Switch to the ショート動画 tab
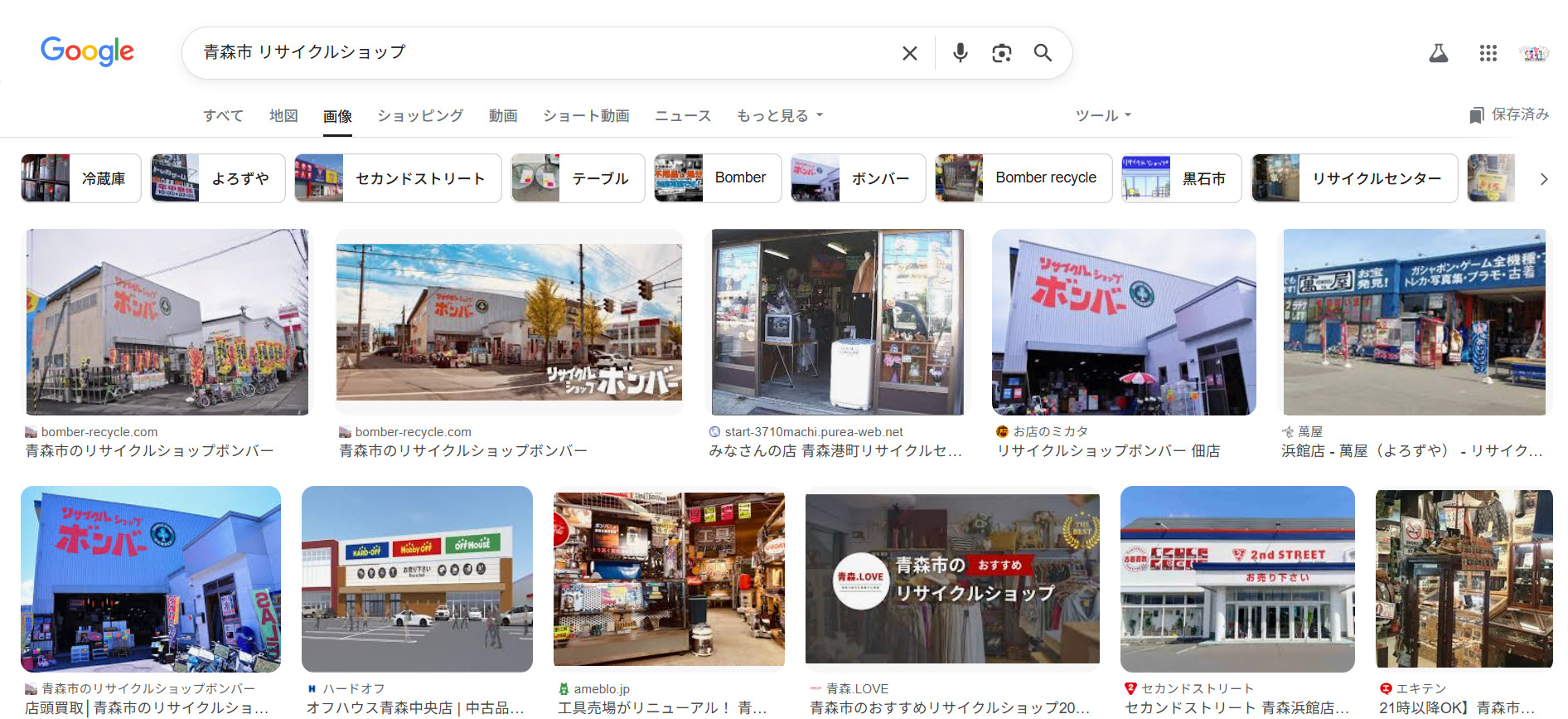Viewport: 1568px width, 719px height. (586, 116)
